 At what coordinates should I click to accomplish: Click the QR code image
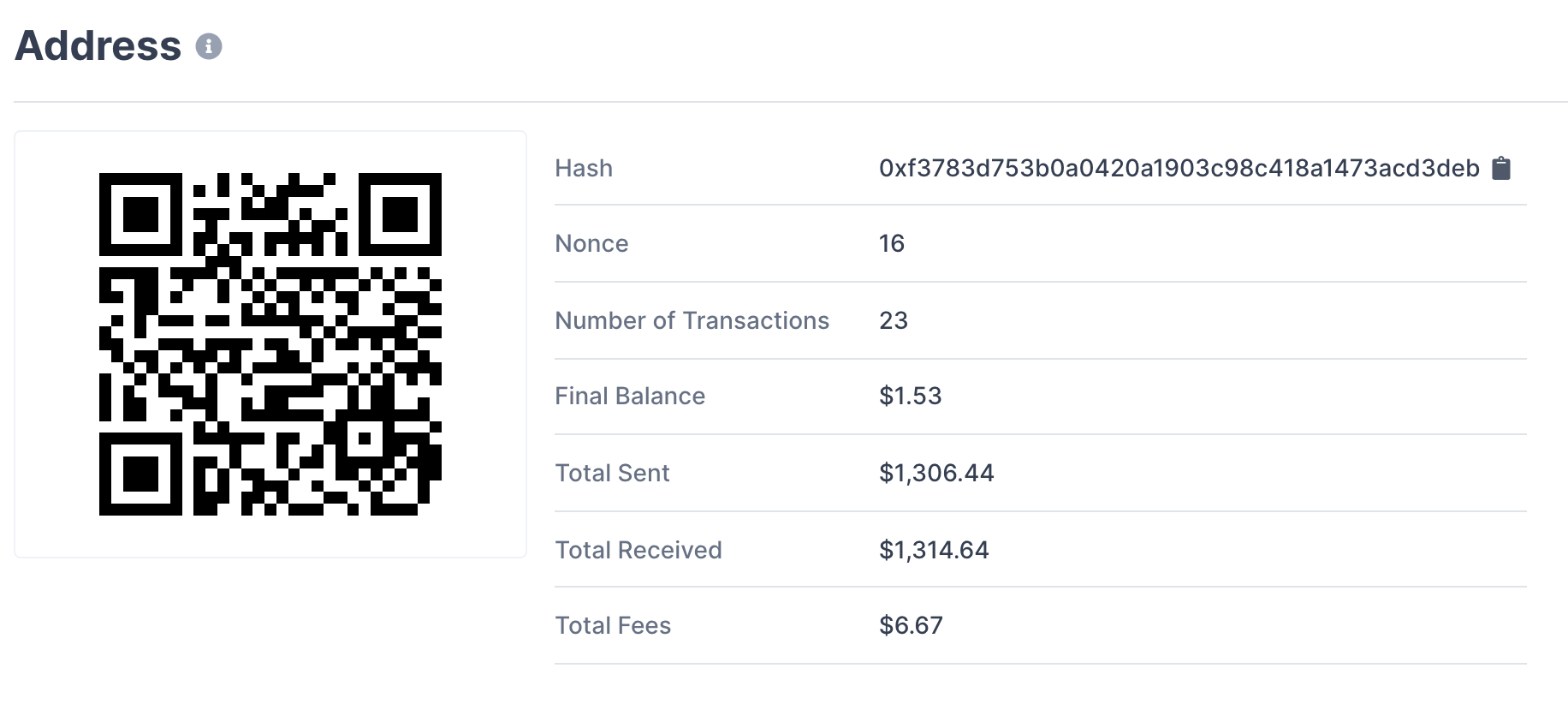click(270, 344)
